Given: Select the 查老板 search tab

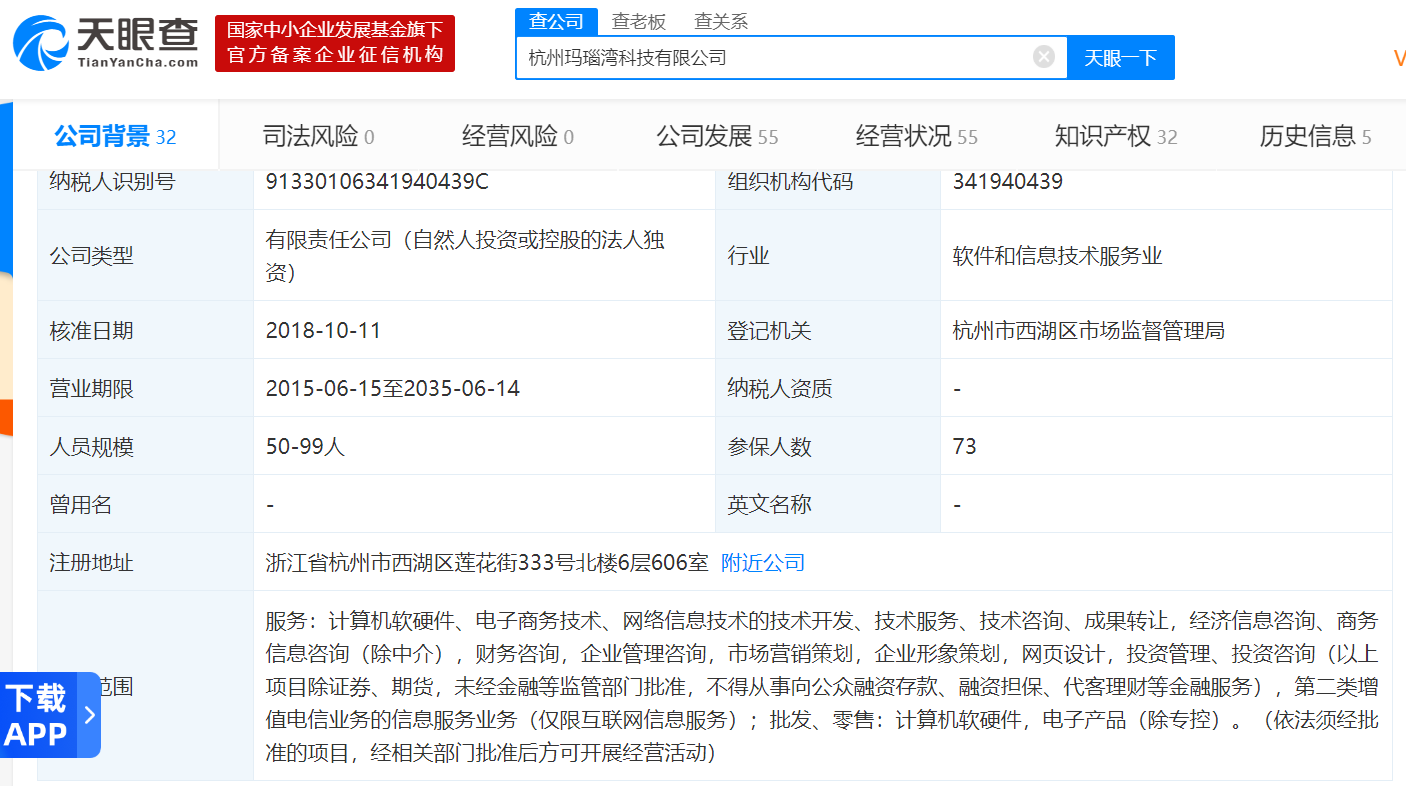Looking at the screenshot, I should pyautogui.click(x=639, y=21).
